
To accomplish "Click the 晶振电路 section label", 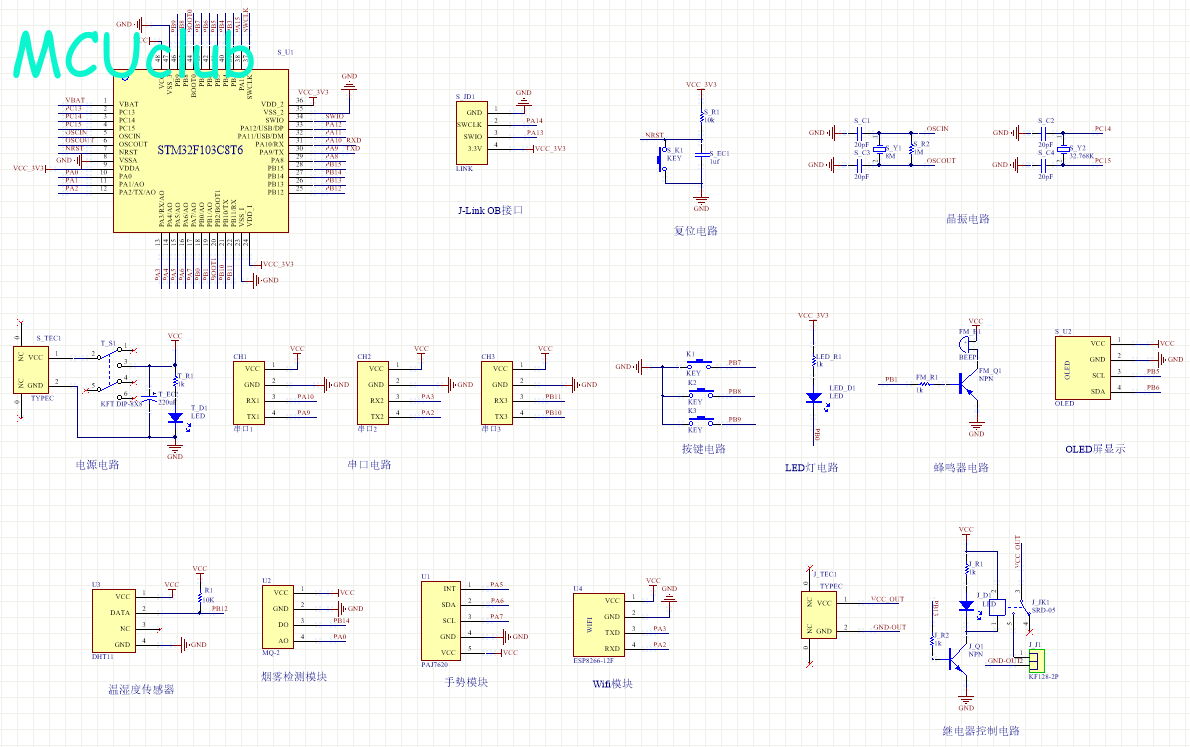I will pyautogui.click(x=966, y=219).
